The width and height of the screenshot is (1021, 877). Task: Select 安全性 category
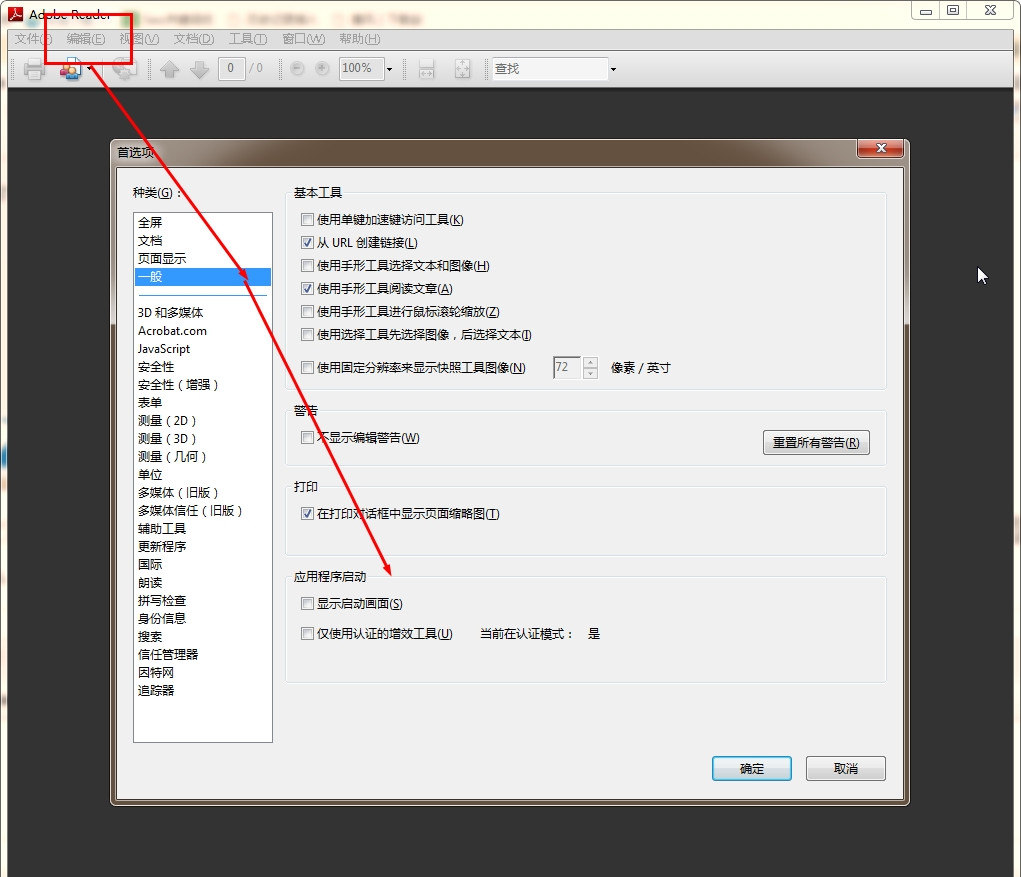point(203,367)
